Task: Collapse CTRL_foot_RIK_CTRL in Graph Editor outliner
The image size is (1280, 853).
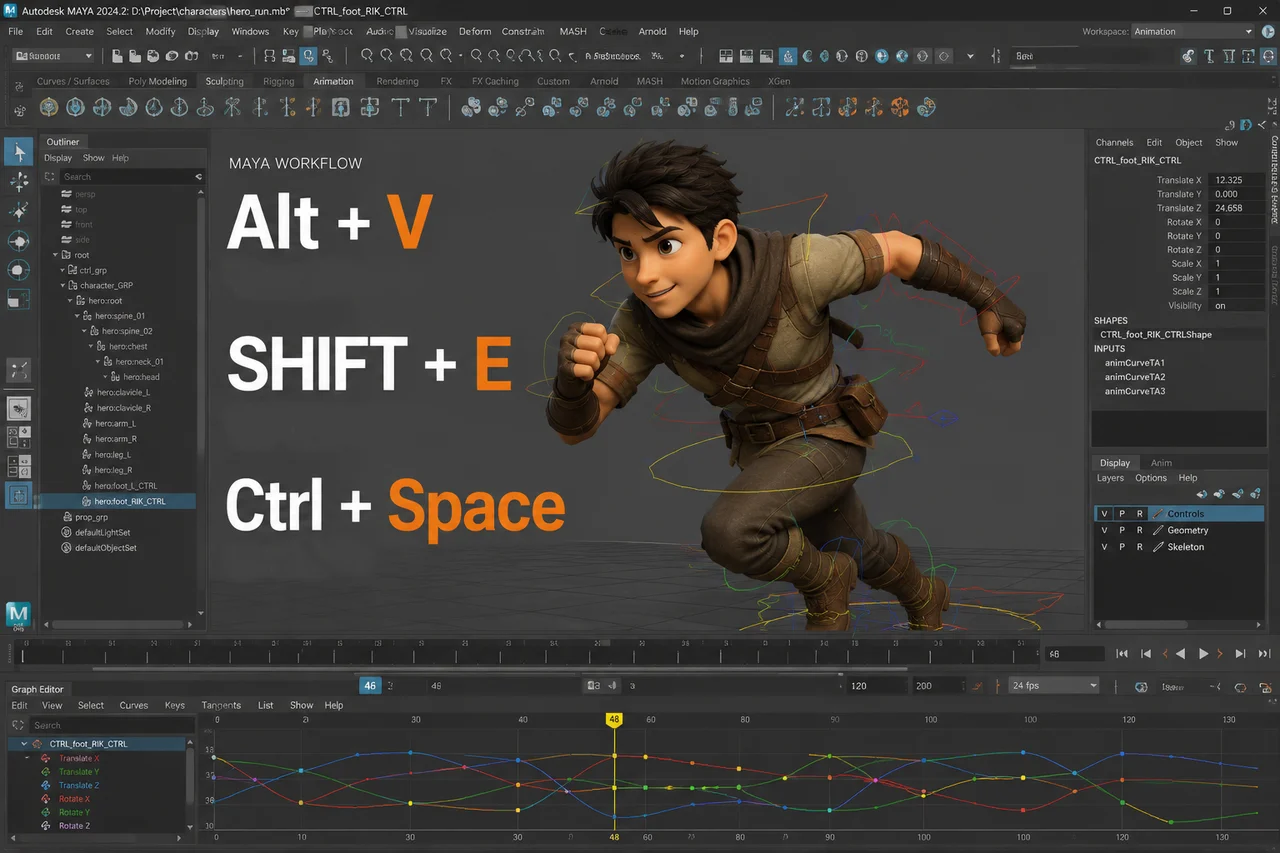Action: click(23, 744)
